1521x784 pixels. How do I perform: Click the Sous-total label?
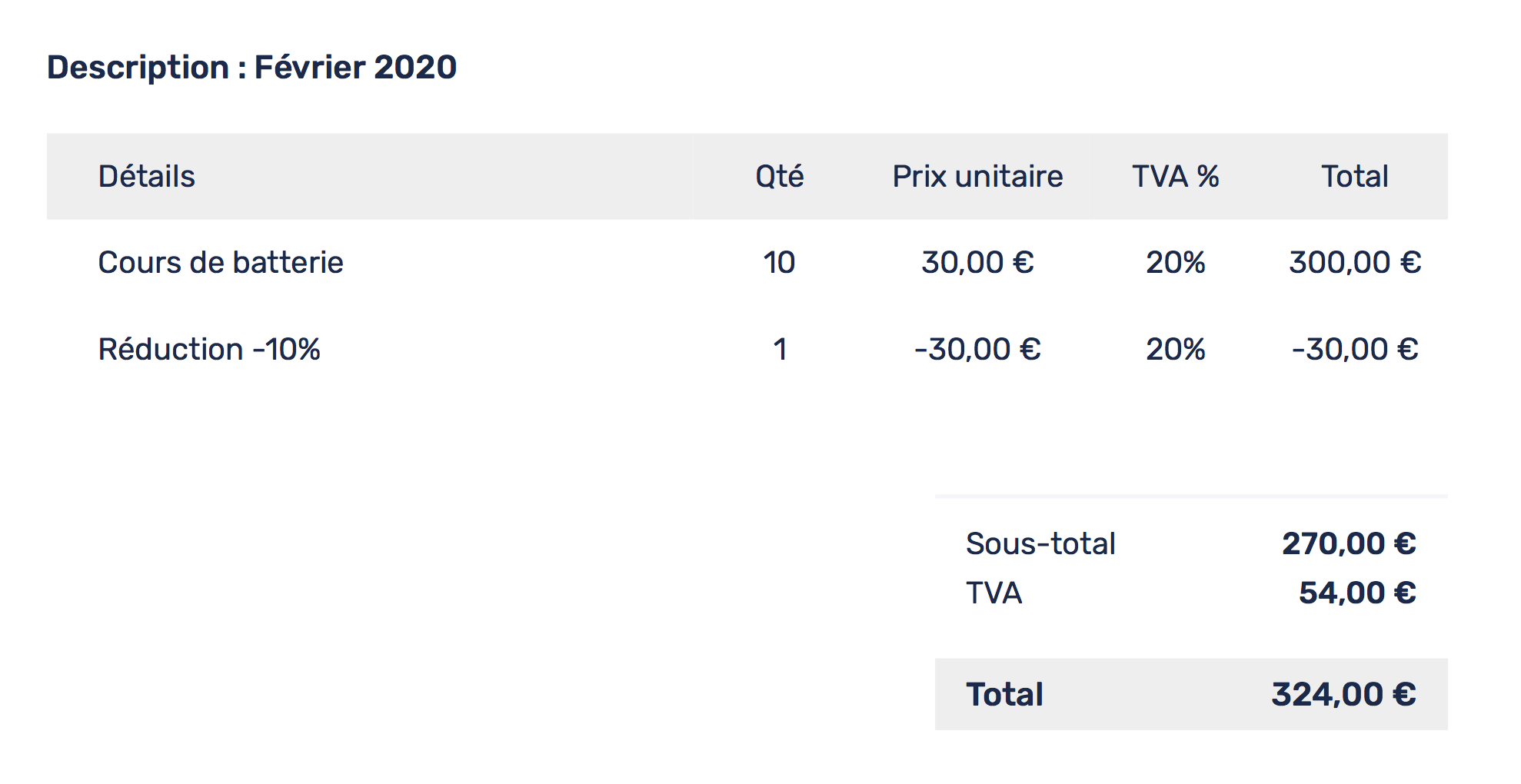[x=1040, y=544]
